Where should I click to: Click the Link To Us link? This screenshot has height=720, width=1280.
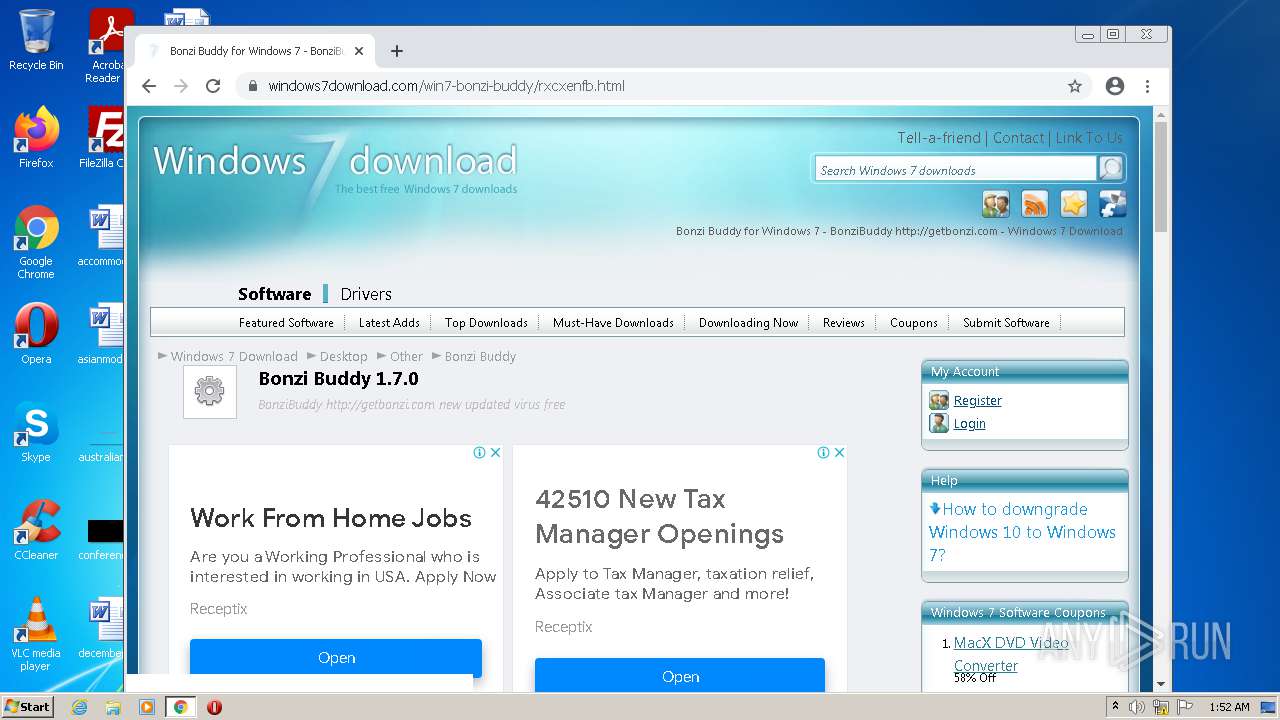(1089, 138)
